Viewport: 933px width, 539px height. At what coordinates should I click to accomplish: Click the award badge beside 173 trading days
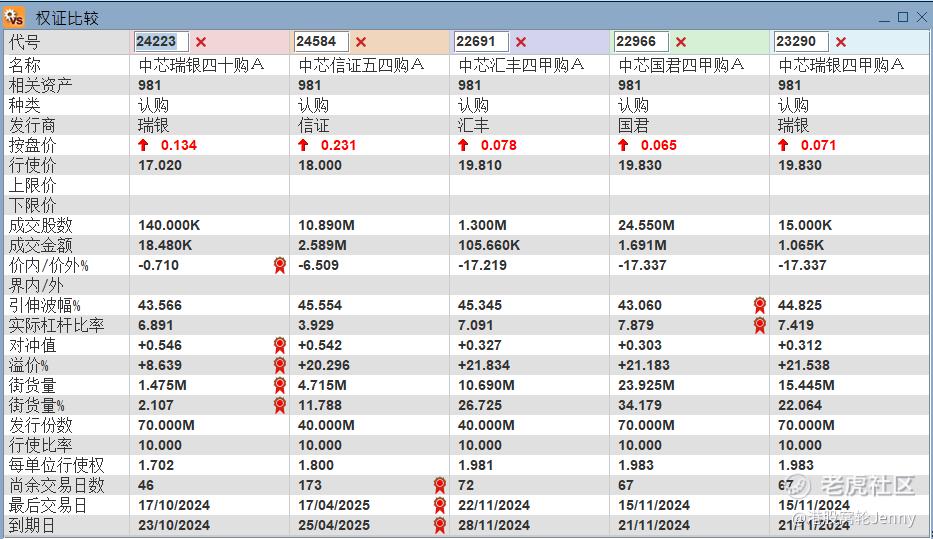point(440,485)
